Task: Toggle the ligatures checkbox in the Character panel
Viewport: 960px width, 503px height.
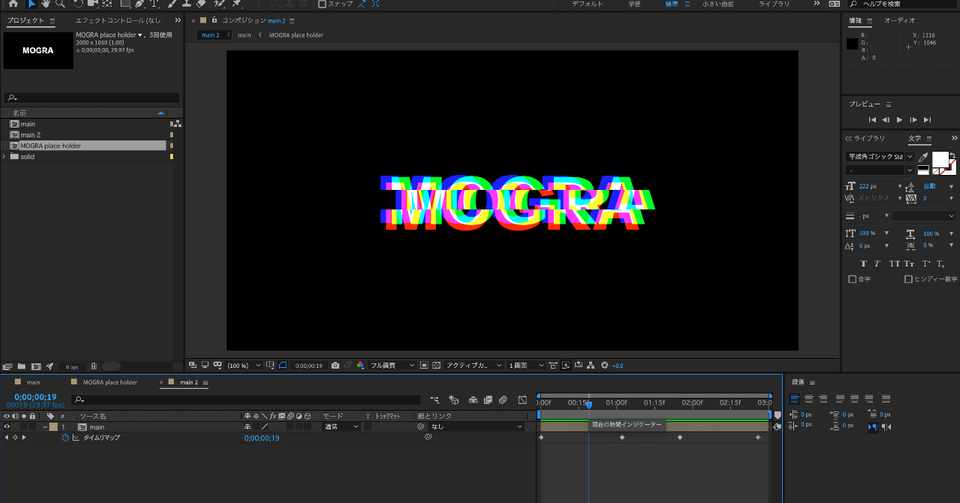Action: coord(852,279)
